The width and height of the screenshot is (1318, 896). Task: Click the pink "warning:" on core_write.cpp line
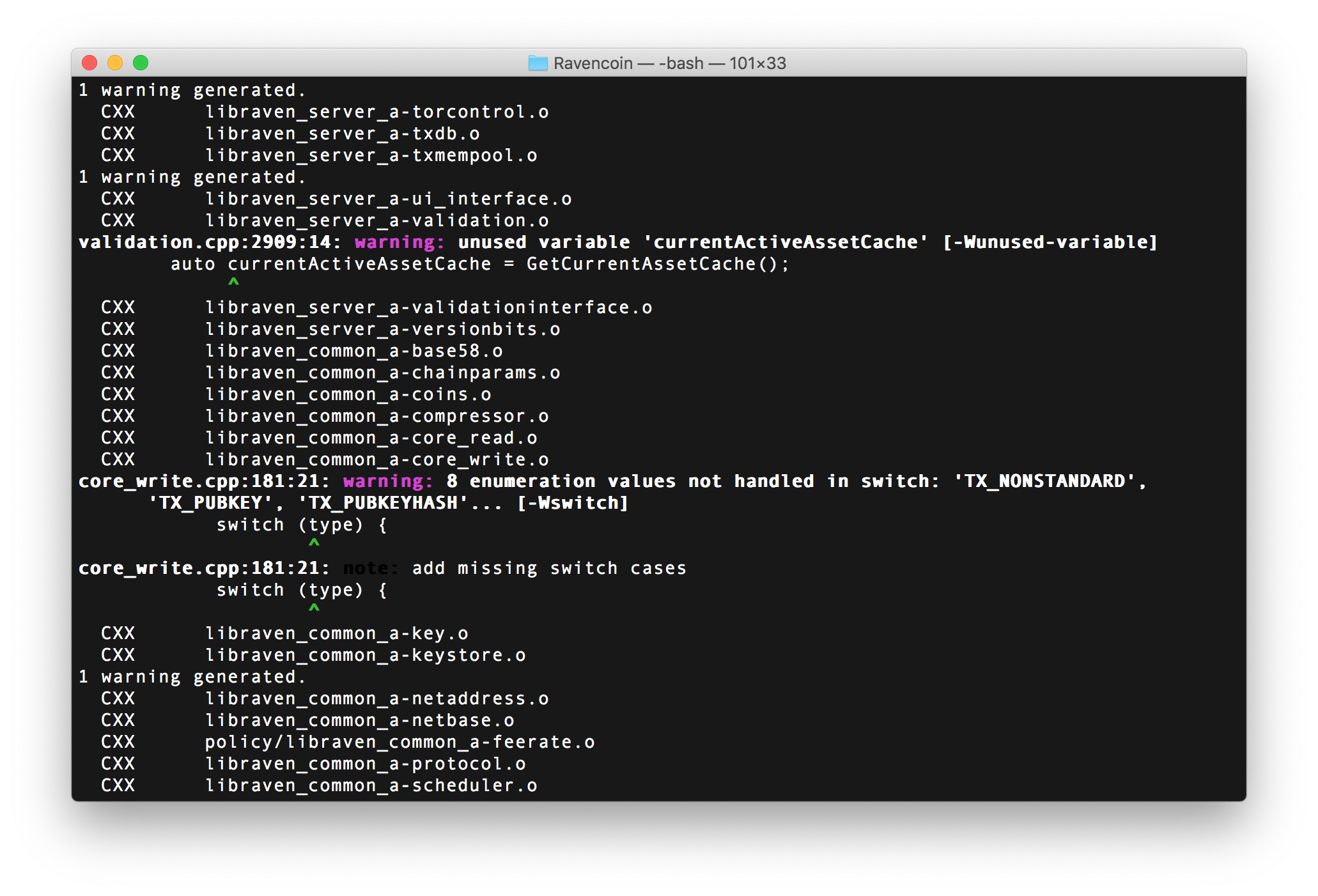(x=388, y=481)
